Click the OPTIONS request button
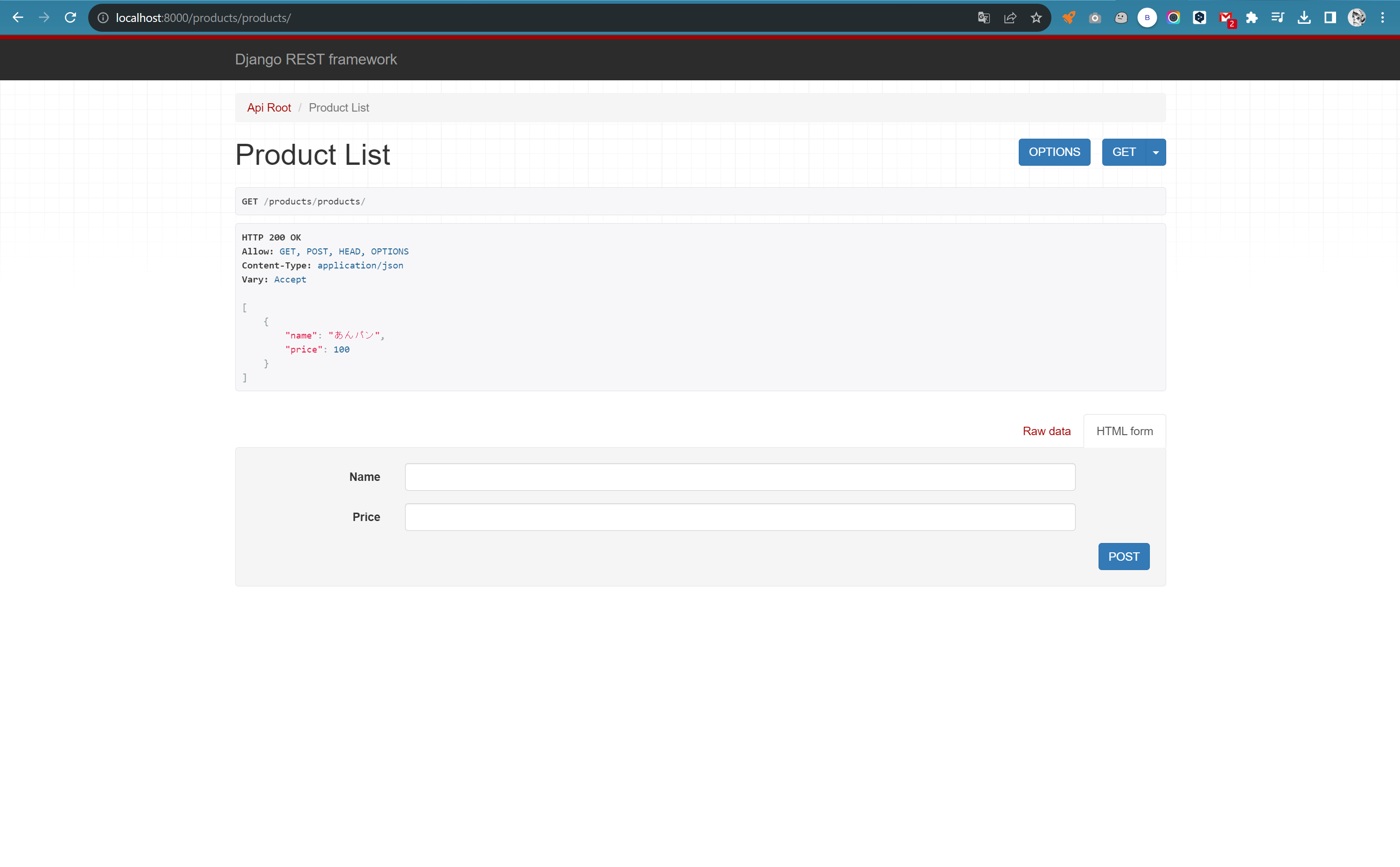Viewport: 1400px width, 867px height. click(1054, 152)
